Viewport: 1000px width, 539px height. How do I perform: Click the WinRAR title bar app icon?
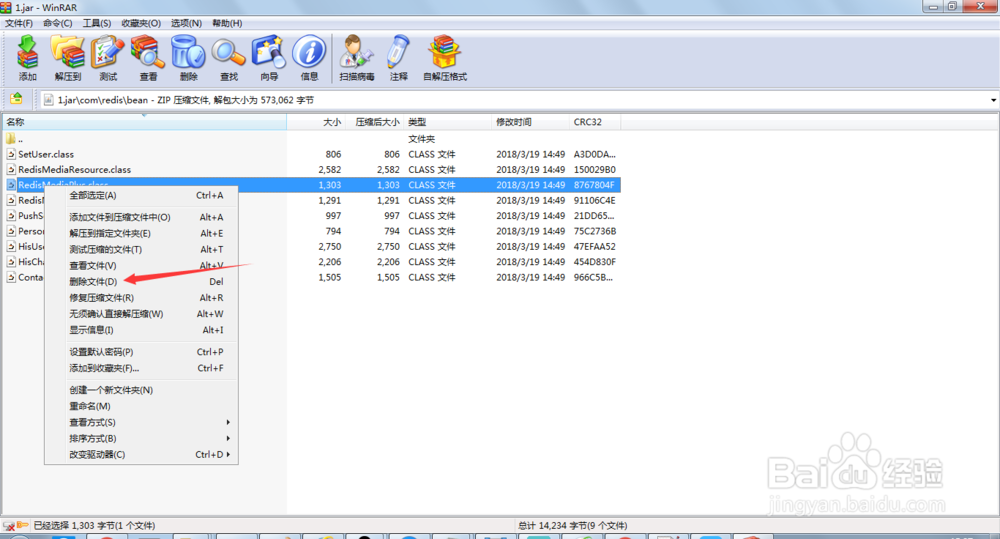click(6, 7)
